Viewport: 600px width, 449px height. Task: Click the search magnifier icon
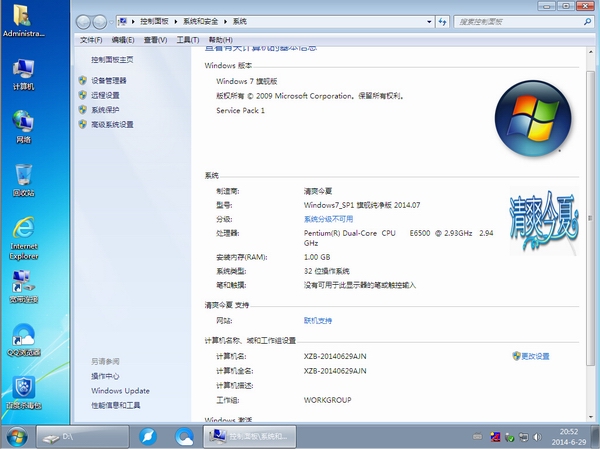click(587, 22)
